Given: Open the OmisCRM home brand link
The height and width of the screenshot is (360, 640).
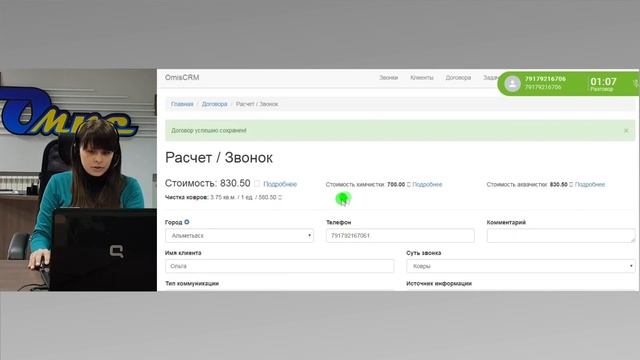Looking at the screenshot, I should tap(182, 78).
